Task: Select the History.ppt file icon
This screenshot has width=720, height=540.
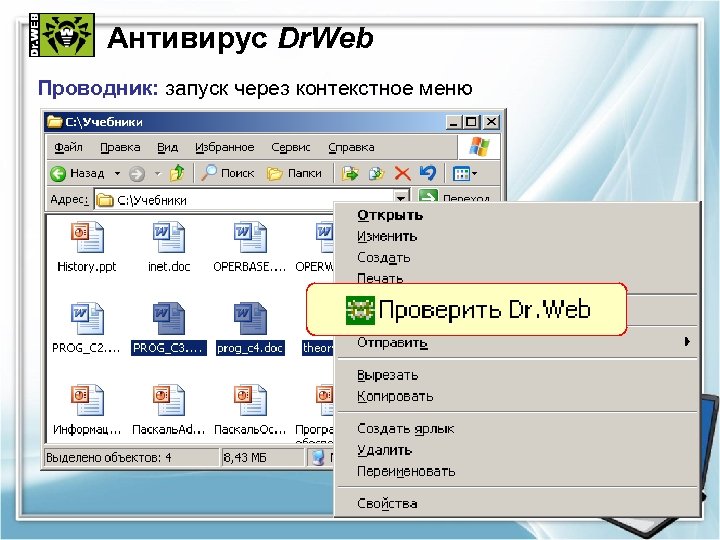Action: [87, 237]
